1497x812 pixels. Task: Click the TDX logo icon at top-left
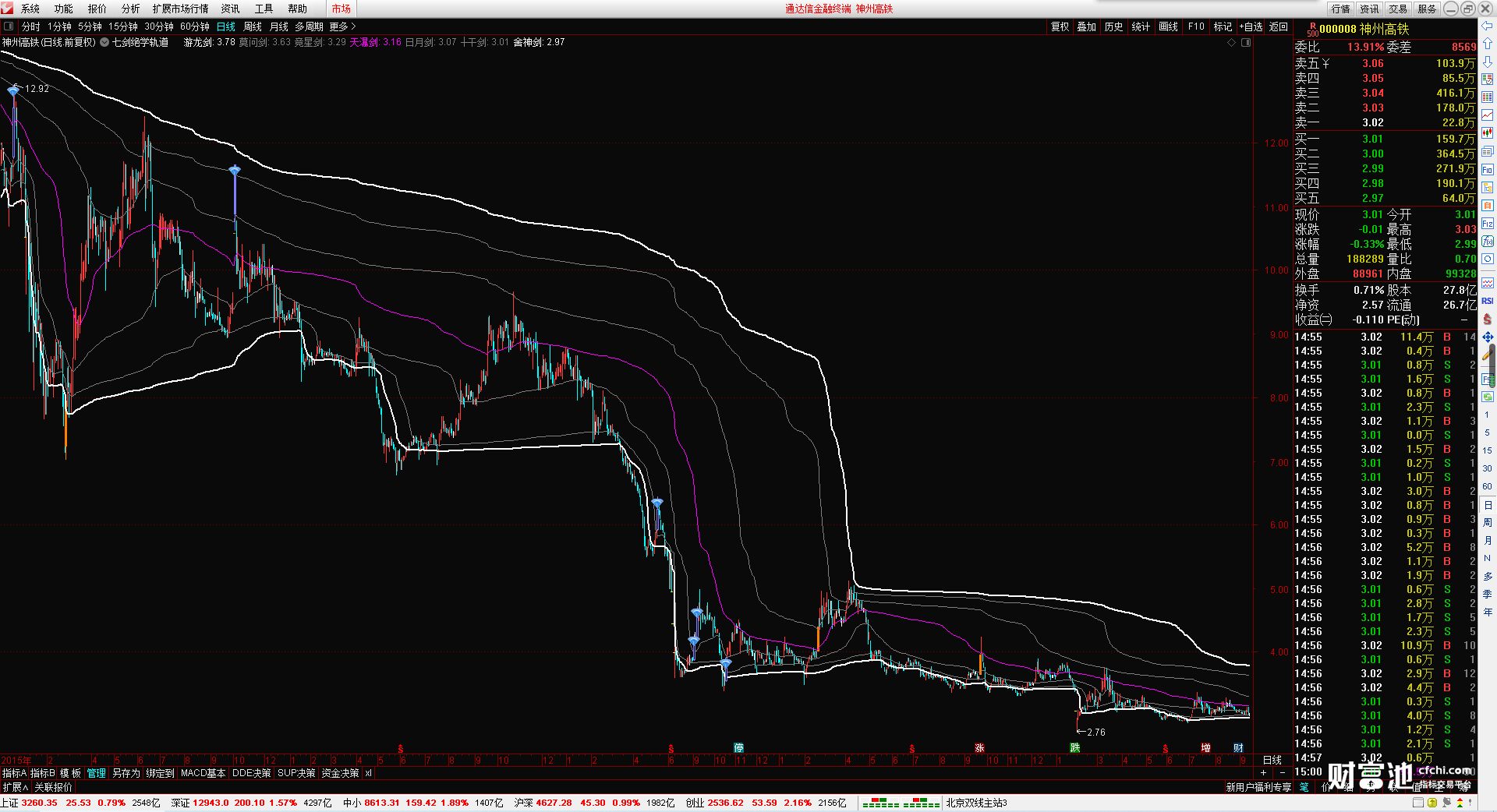click(7, 9)
